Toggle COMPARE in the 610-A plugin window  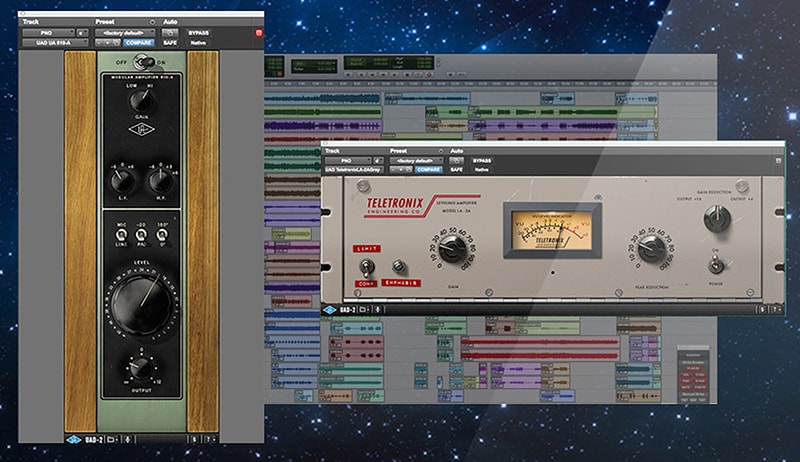(139, 43)
